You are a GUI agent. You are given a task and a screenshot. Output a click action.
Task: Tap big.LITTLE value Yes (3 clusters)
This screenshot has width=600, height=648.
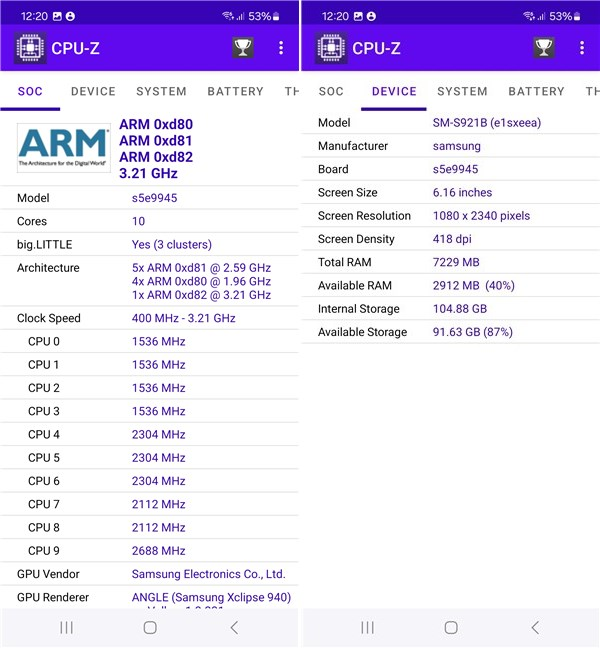172,245
